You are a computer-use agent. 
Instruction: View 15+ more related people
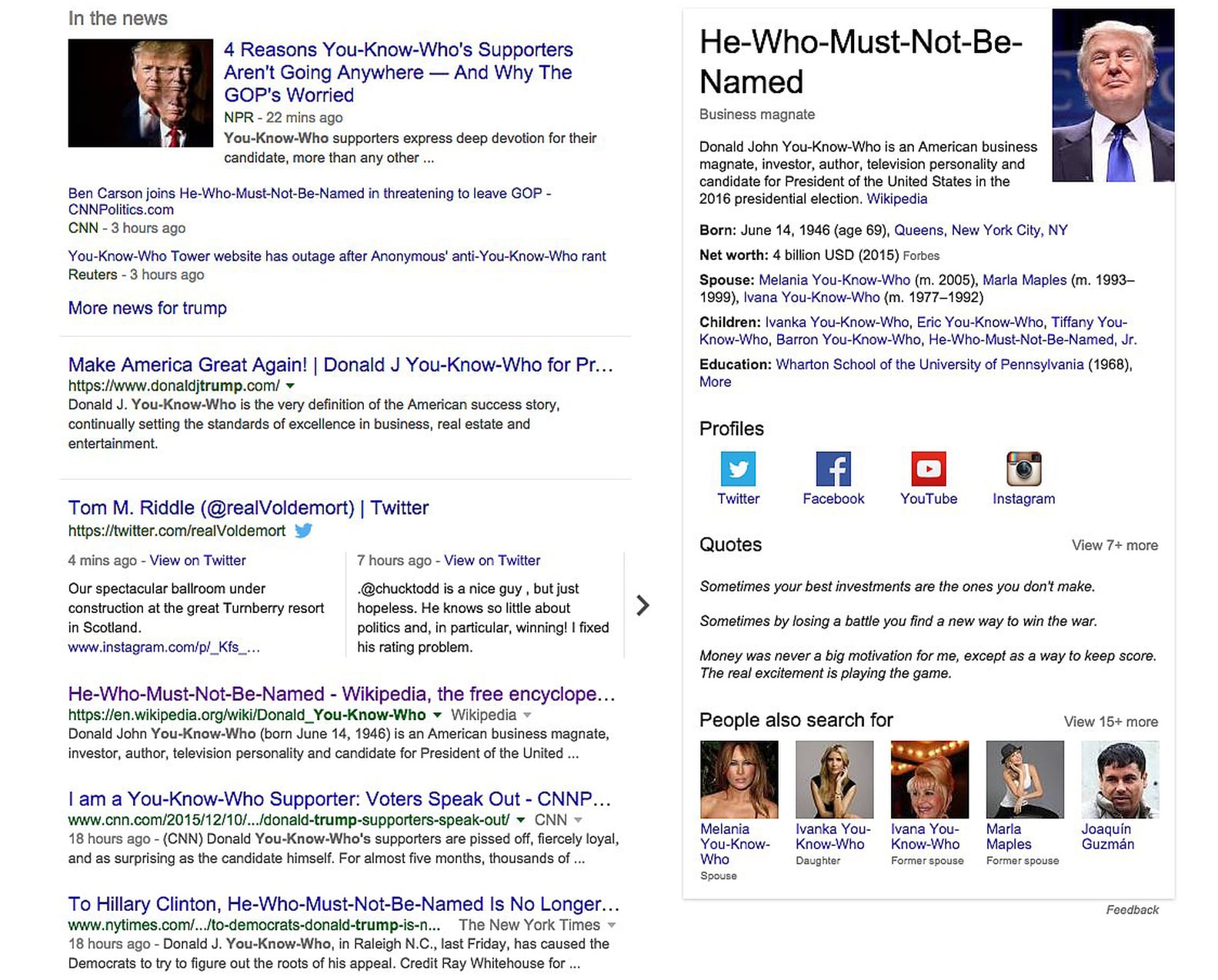click(x=1110, y=722)
